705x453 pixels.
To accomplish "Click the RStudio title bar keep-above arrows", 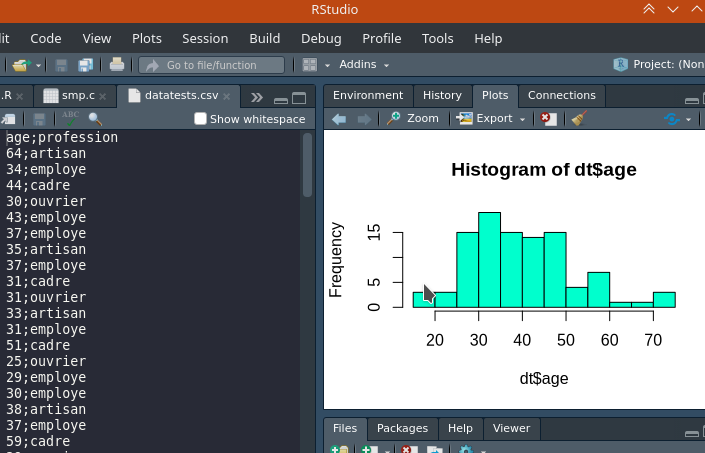I will (x=649, y=9).
